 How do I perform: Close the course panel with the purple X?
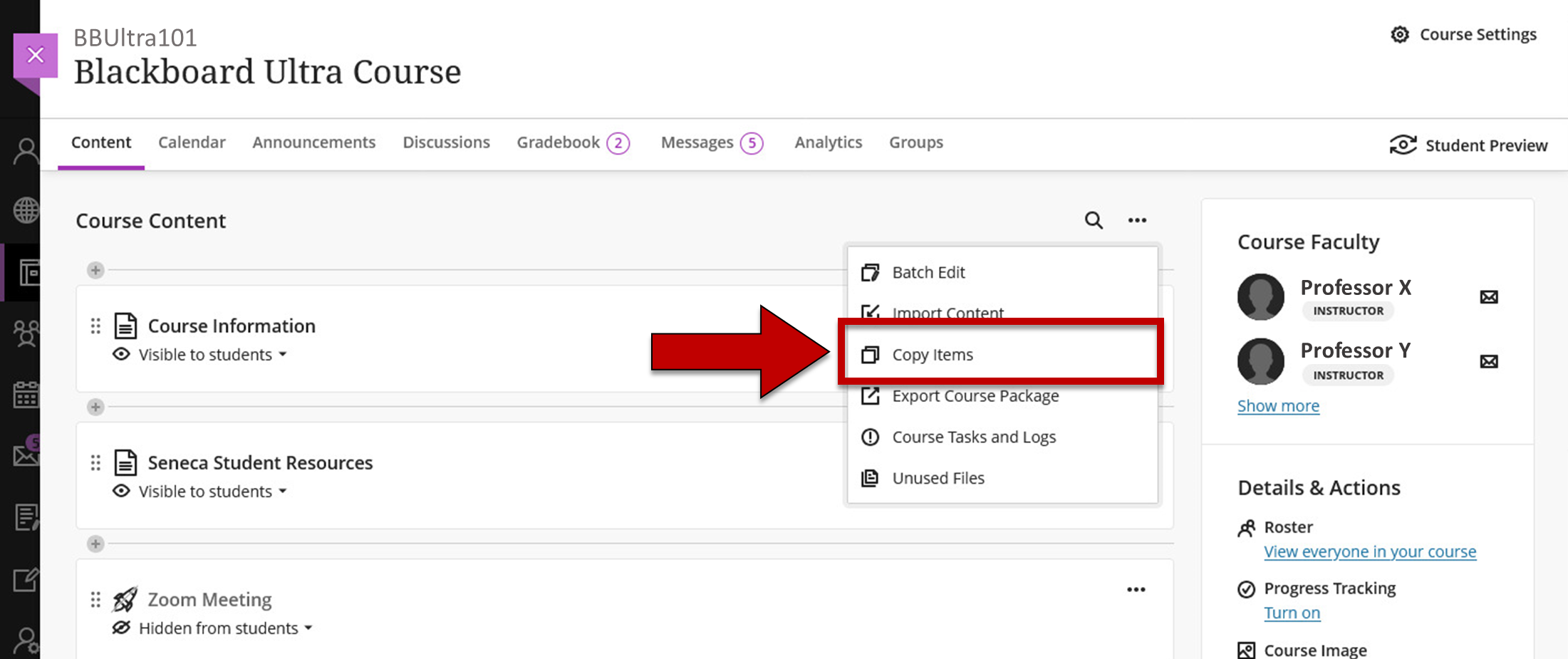(36, 56)
